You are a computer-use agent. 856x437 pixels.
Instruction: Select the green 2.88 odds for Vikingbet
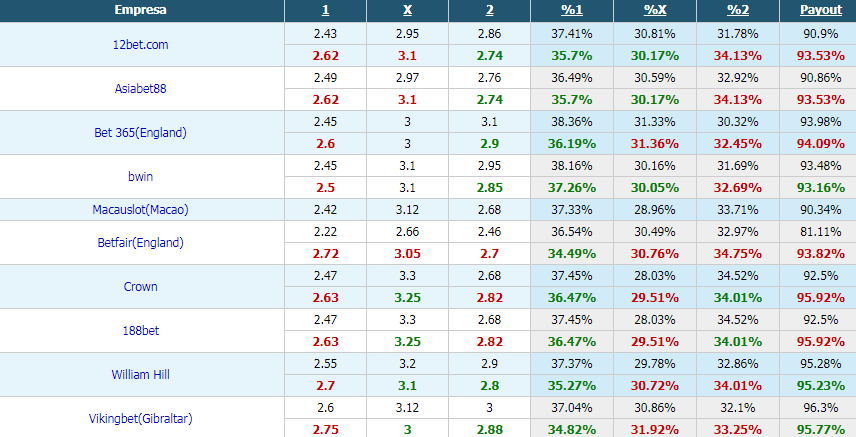(x=489, y=430)
